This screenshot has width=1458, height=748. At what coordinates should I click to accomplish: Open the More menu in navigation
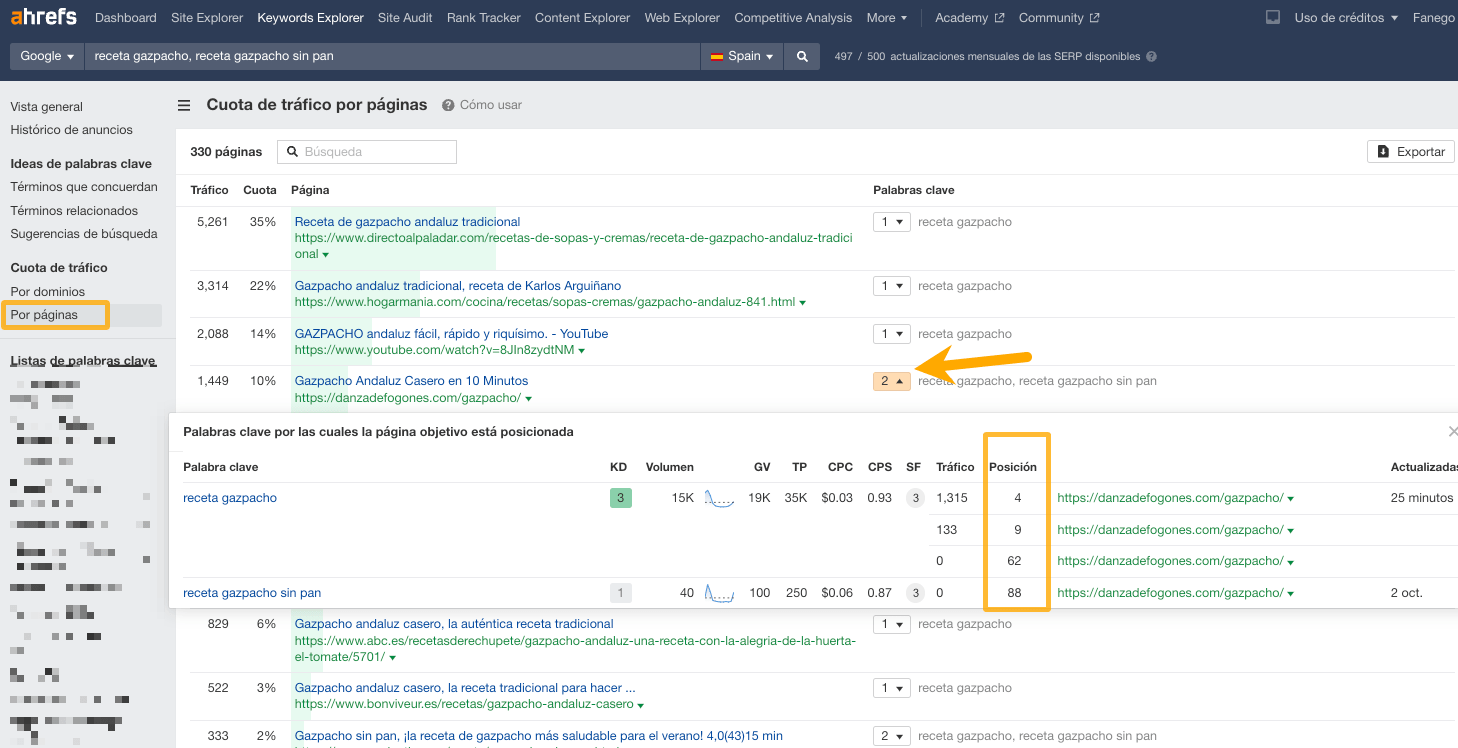[x=887, y=18]
